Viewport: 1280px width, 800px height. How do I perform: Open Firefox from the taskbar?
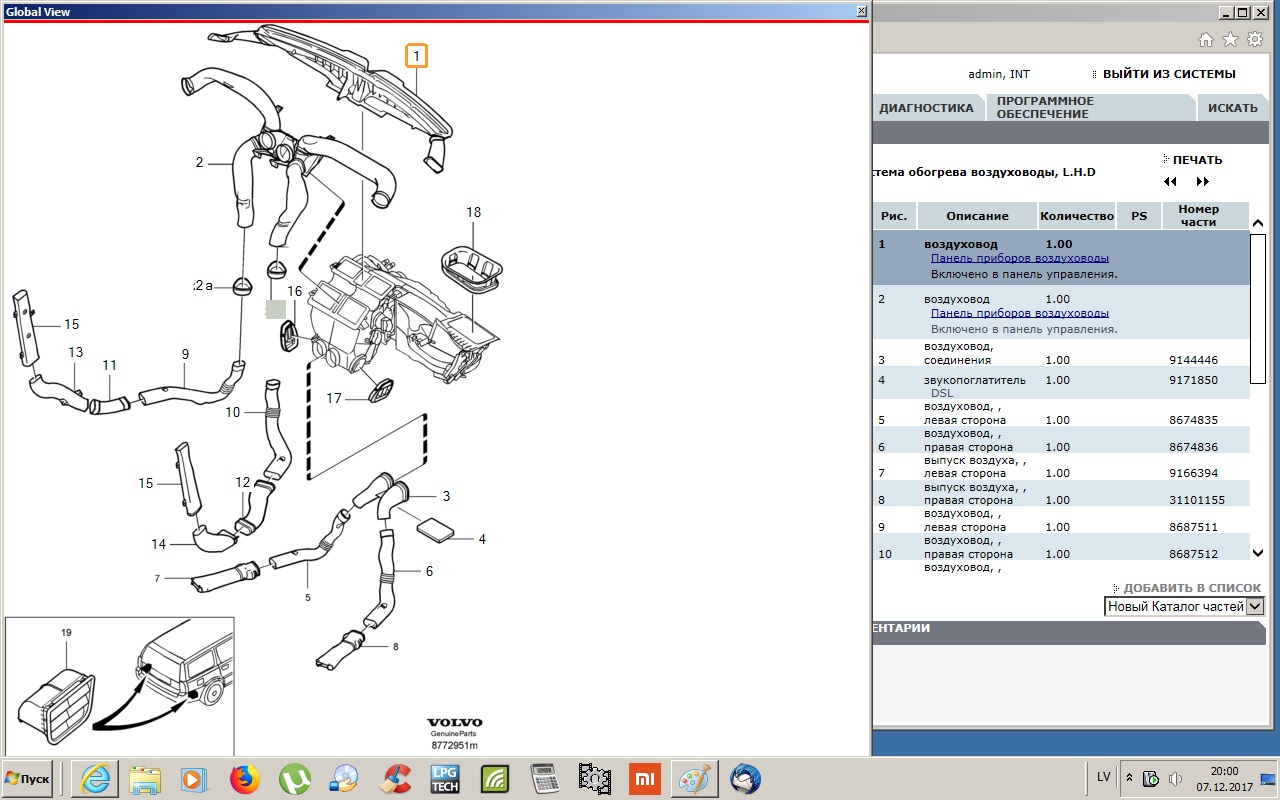coord(244,778)
